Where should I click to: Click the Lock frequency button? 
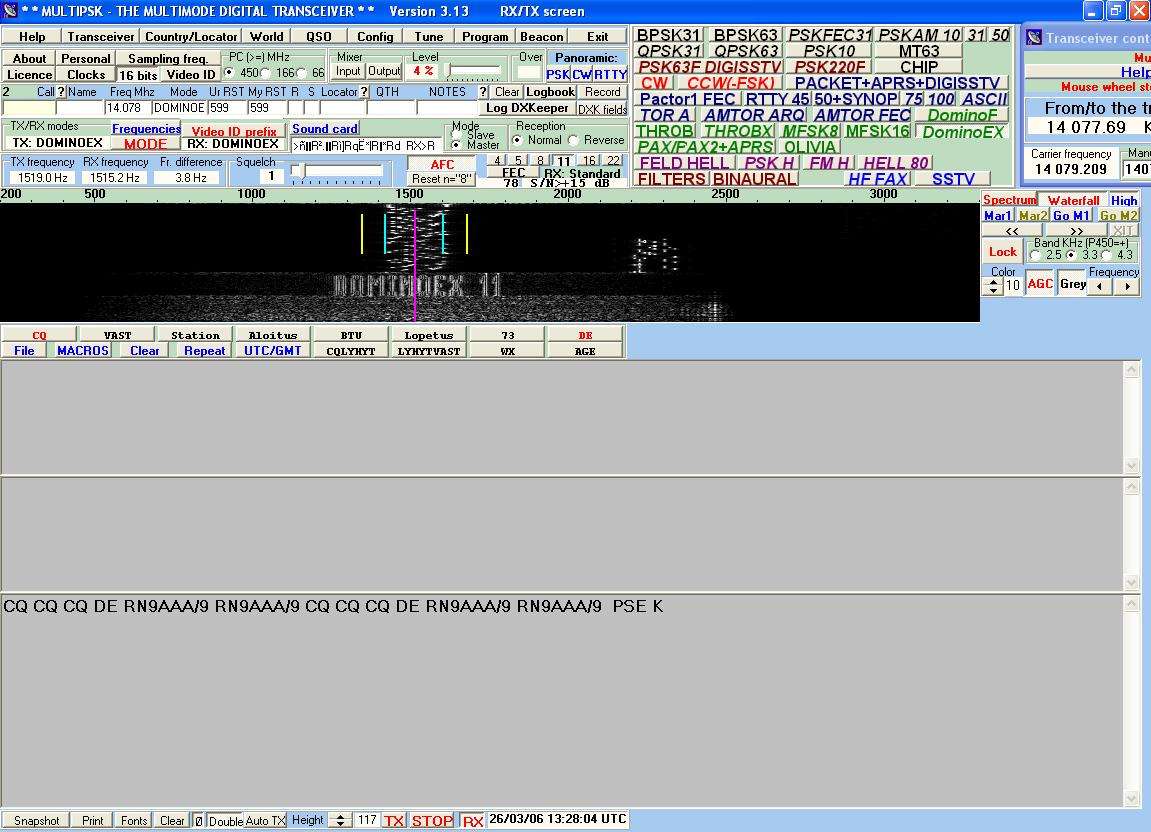tap(1002, 252)
